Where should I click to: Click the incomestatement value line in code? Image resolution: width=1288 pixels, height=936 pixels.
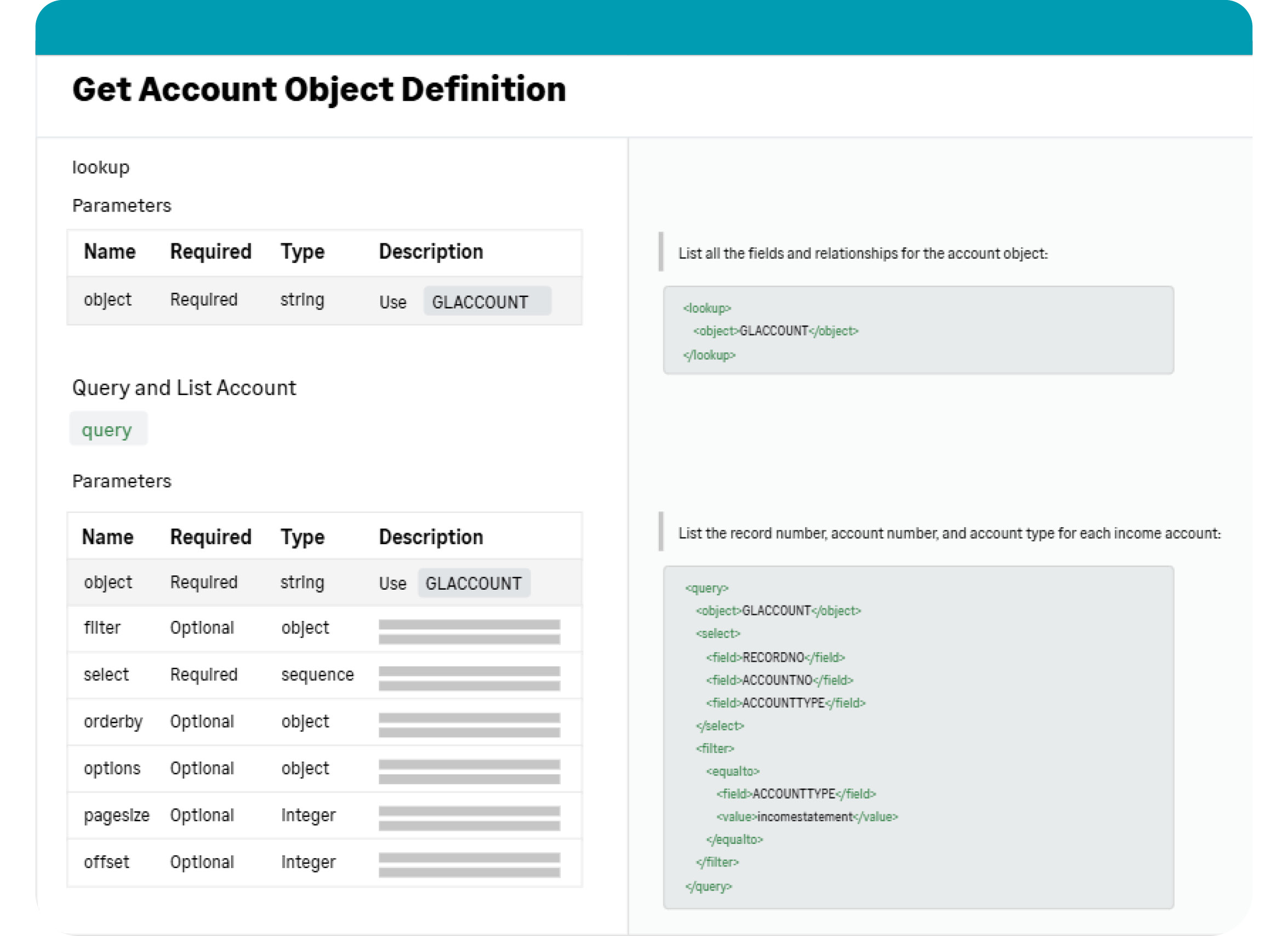[x=806, y=817]
